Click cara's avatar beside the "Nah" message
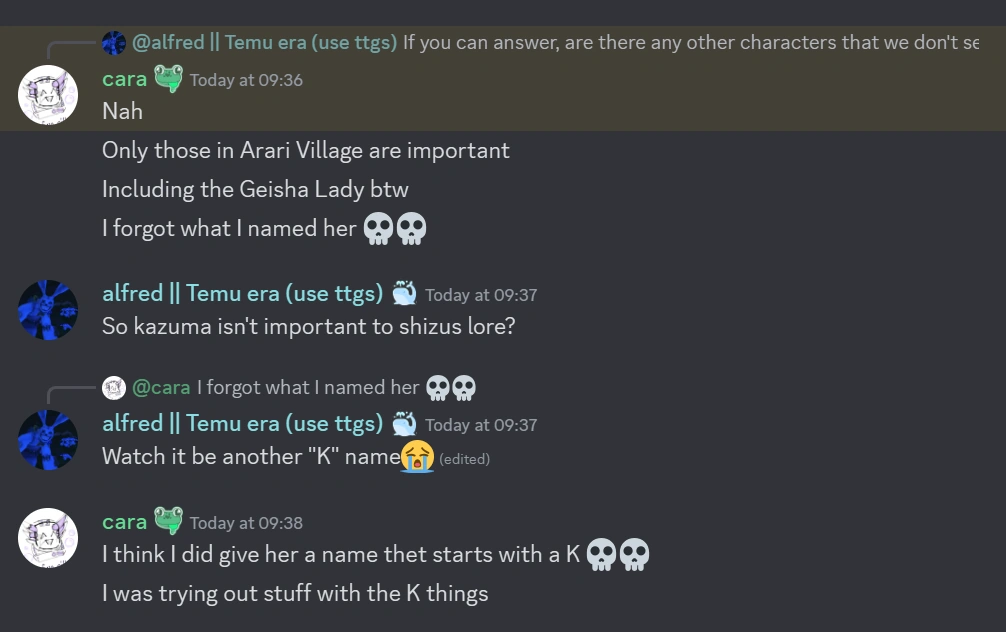This screenshot has width=1006, height=632. [x=48, y=95]
